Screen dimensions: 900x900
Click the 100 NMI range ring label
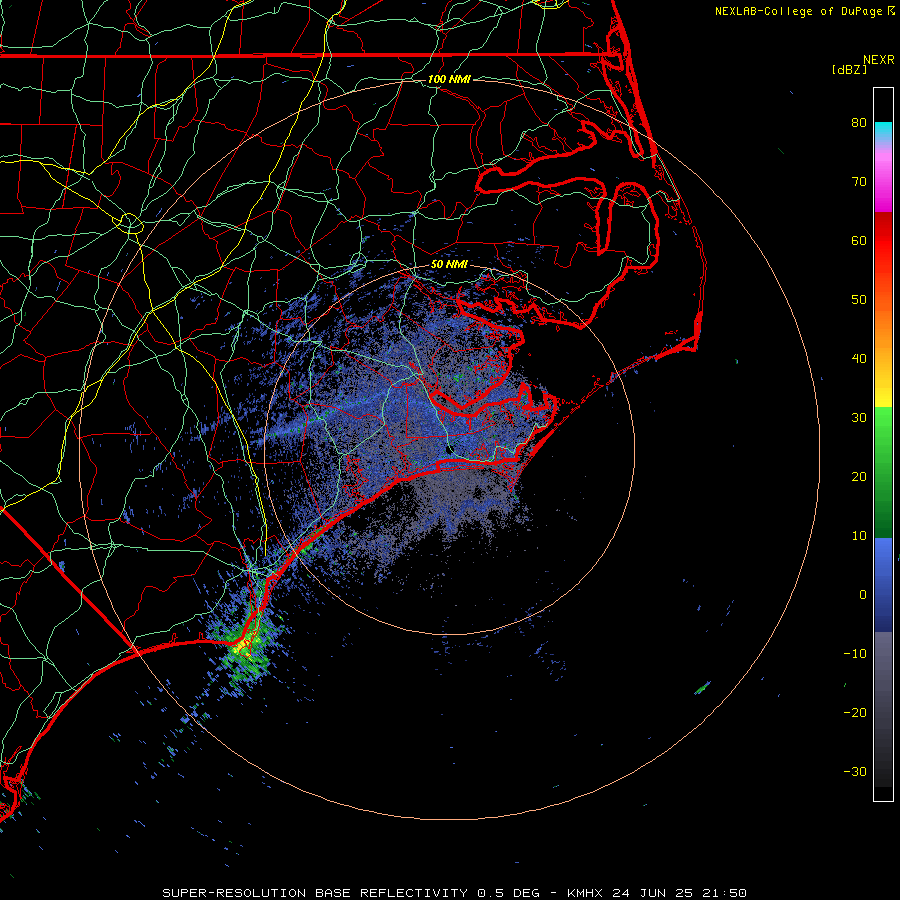coord(449,79)
